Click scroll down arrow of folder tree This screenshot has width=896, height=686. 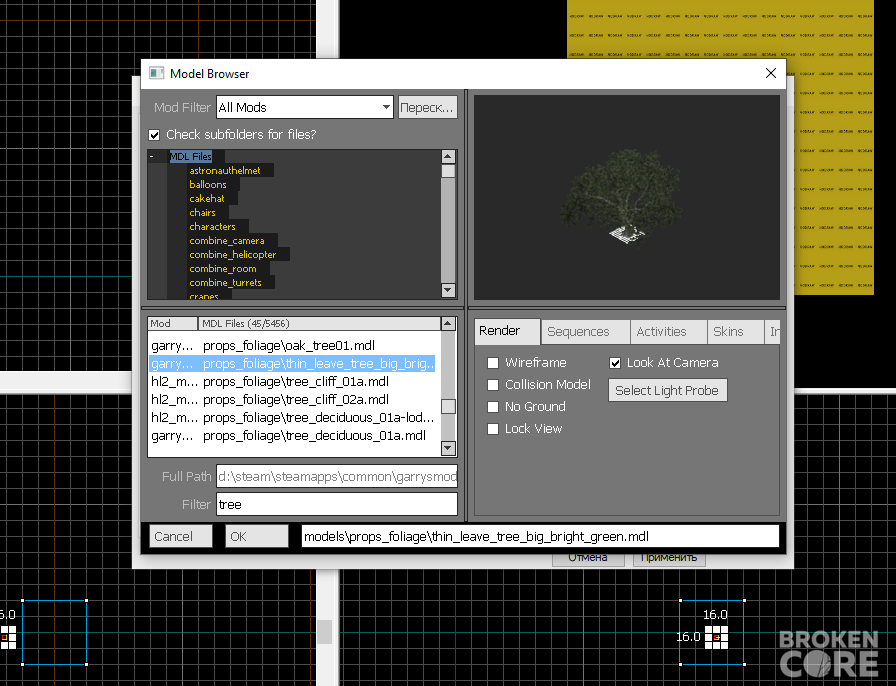point(448,290)
